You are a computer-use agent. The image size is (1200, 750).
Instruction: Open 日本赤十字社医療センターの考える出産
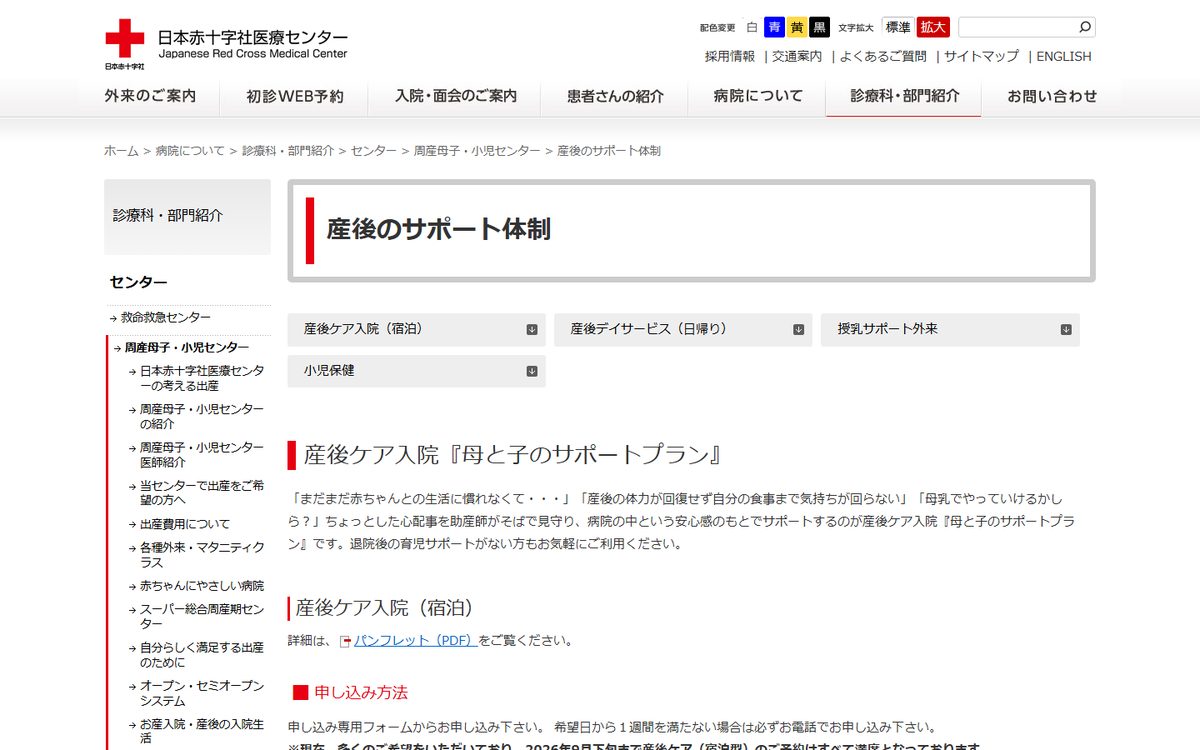(x=203, y=378)
